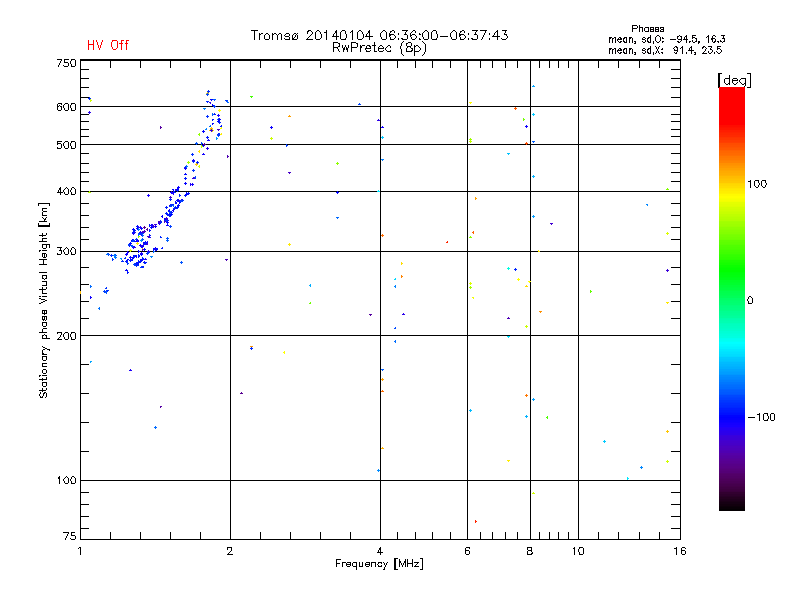Image resolution: width=800 pixels, height=600 pixels.
Task: Click the x-axis tick label '2'
Action: coord(230,551)
